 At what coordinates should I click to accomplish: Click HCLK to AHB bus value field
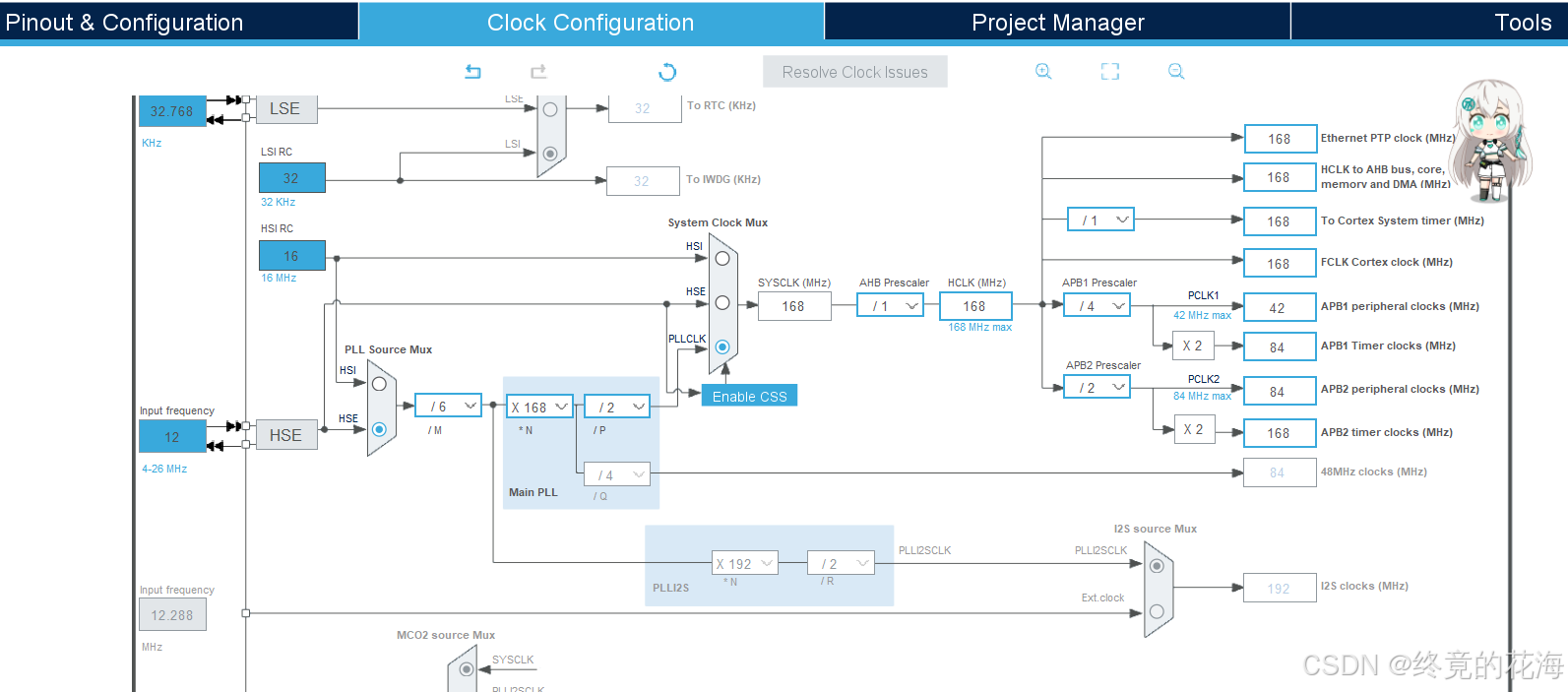point(1280,177)
